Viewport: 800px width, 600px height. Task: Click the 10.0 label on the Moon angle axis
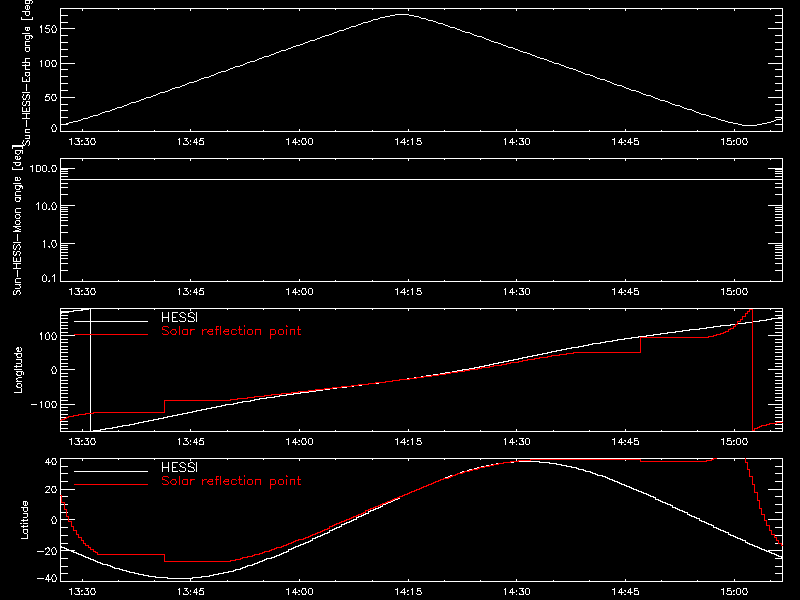[46, 207]
